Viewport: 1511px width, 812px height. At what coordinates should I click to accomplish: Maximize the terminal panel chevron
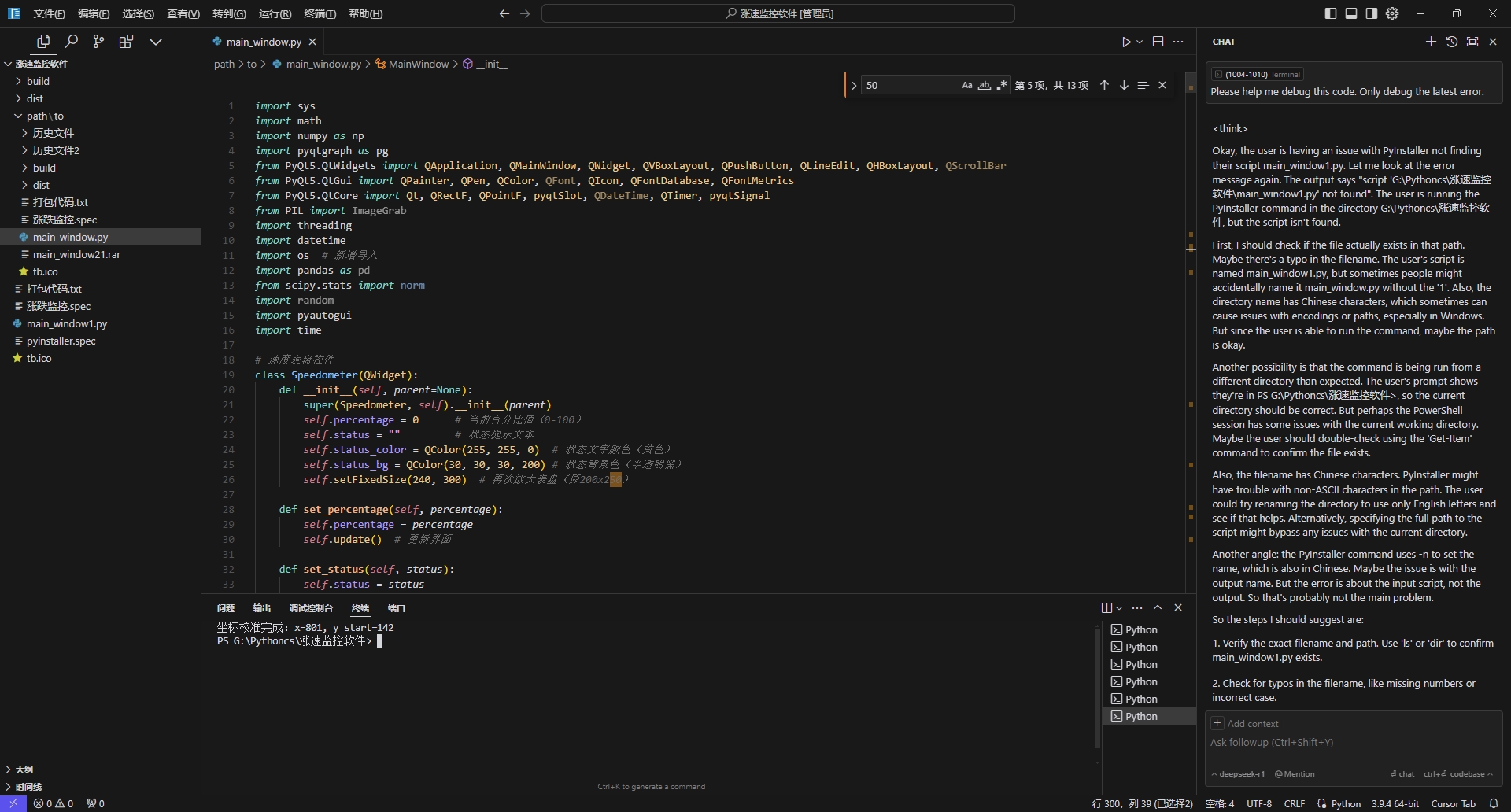tap(1158, 607)
